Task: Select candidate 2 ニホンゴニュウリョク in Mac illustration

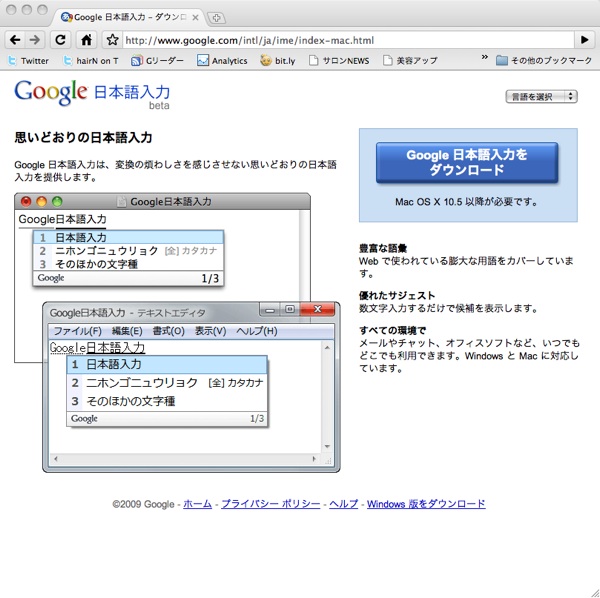Action: pos(128,251)
